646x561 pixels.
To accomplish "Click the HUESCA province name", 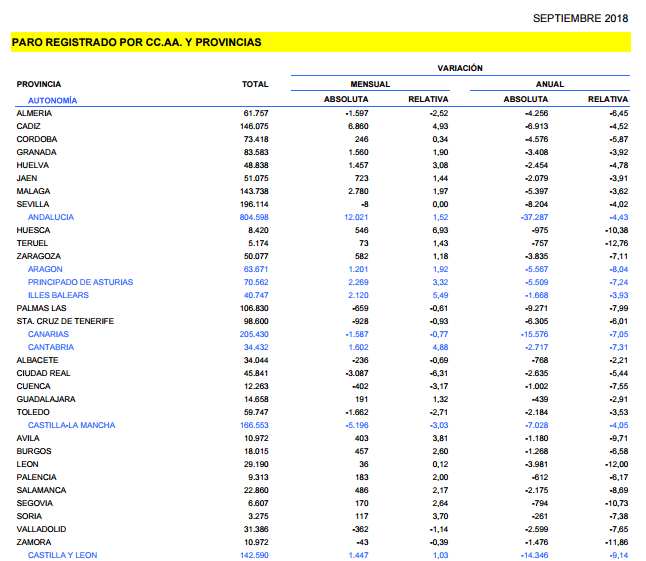I will (33, 230).
